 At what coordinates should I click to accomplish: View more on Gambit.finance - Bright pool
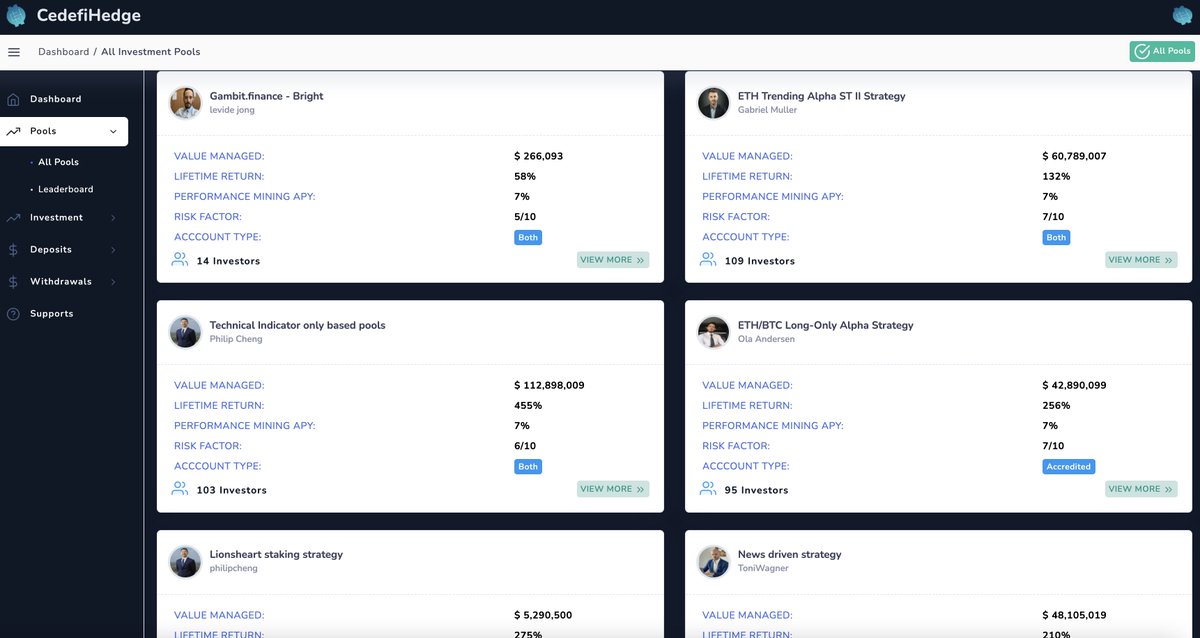613,260
